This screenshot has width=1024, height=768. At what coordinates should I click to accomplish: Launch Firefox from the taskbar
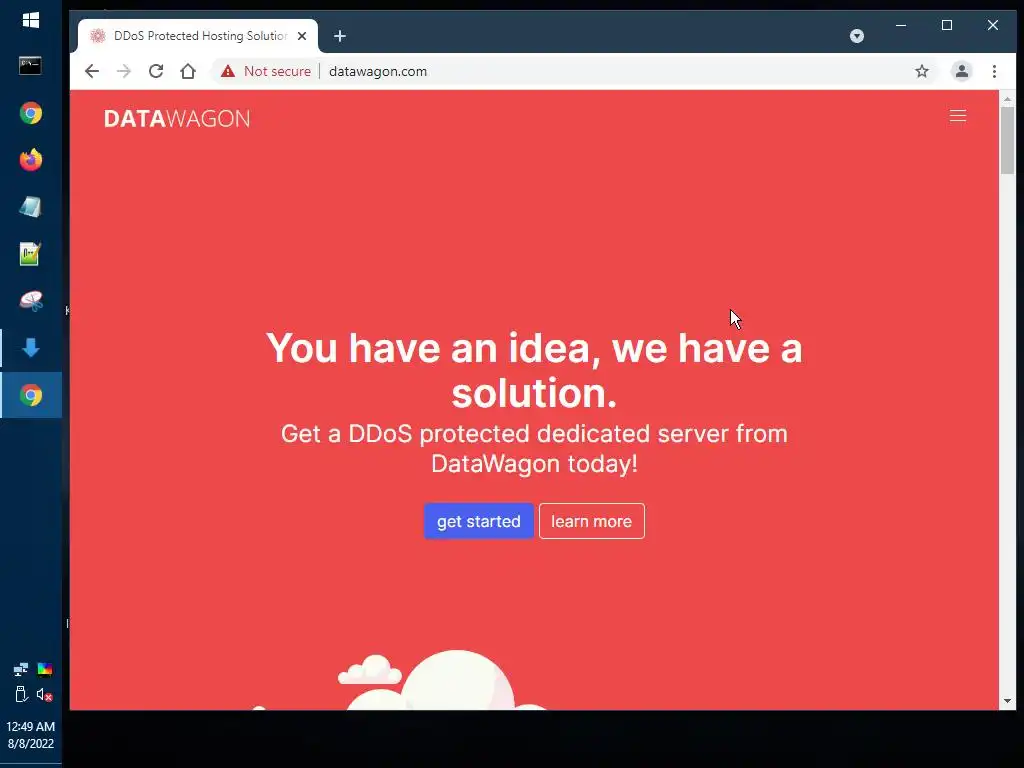tap(31, 160)
